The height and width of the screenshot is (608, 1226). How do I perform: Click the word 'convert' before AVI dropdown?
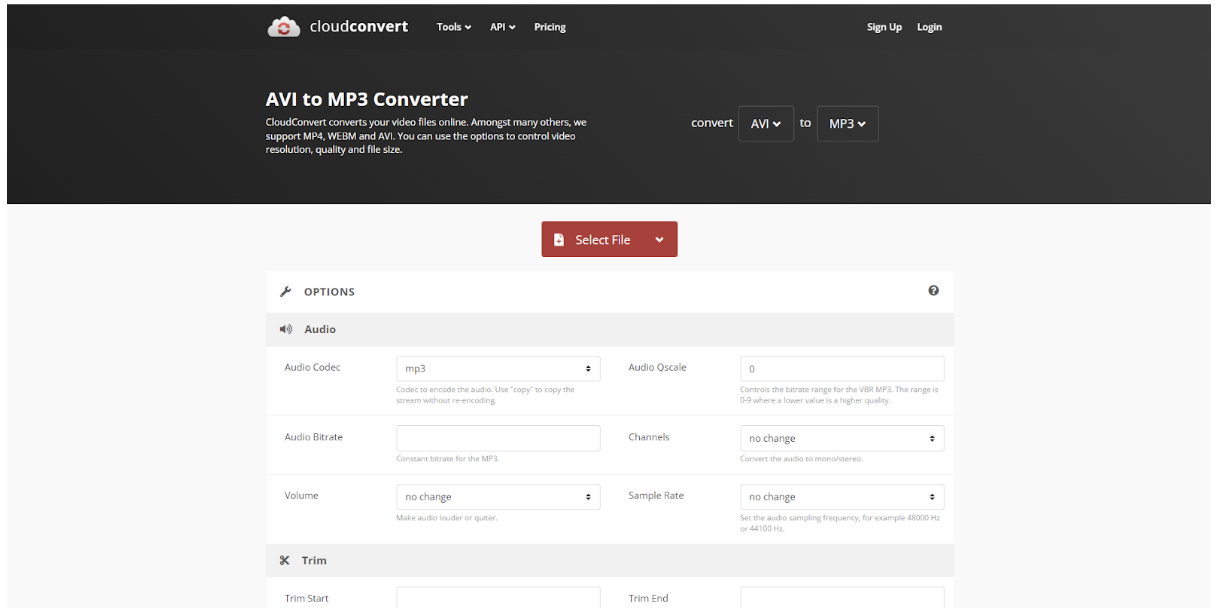pos(712,123)
